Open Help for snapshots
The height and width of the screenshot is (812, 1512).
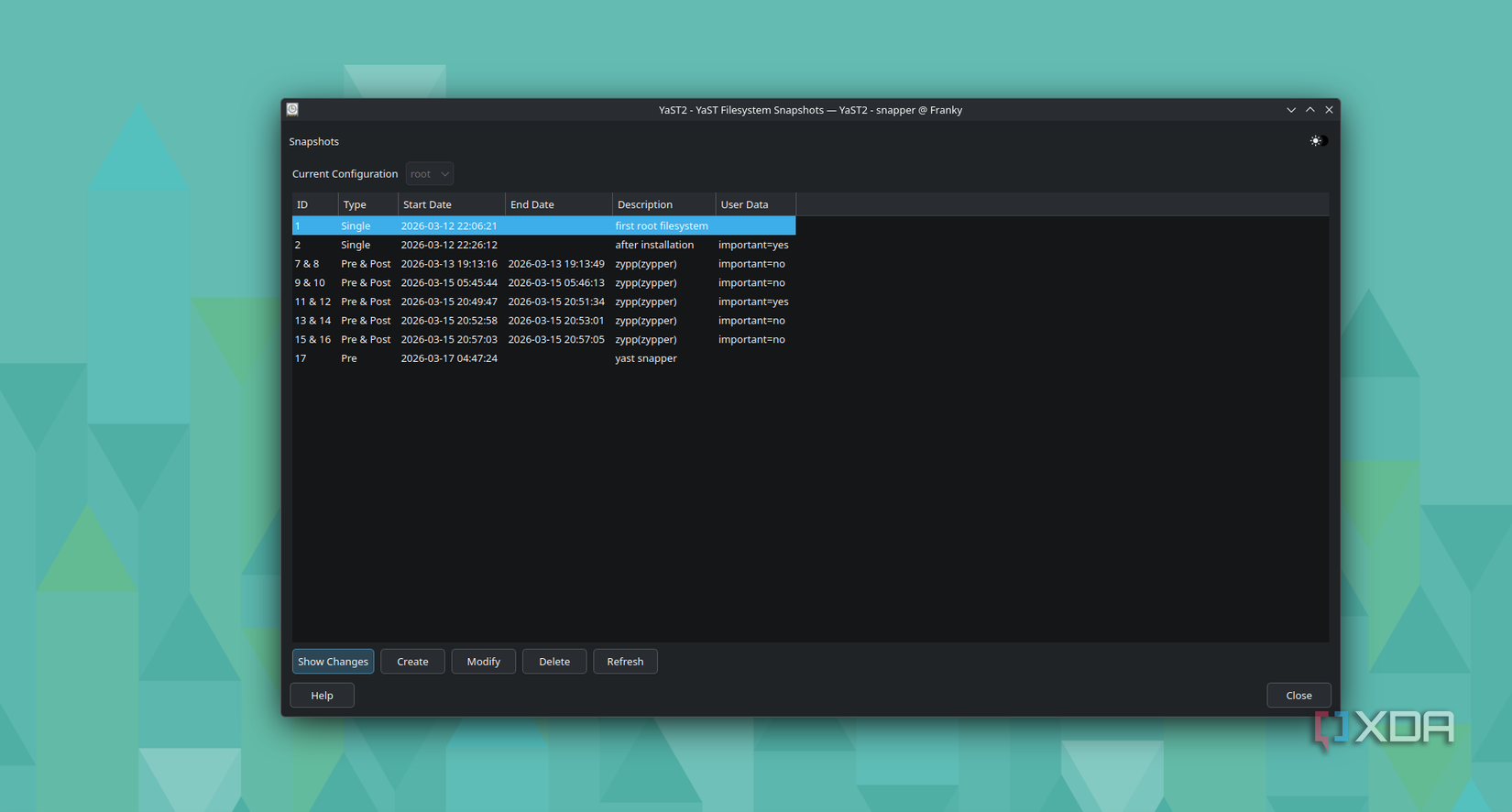point(322,695)
